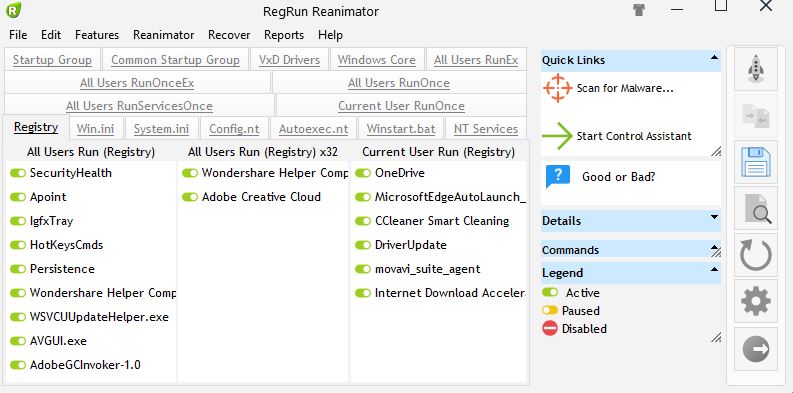This screenshot has height=393, width=793.
Task: Click the rocket icon in right toolbar
Action: tap(756, 69)
